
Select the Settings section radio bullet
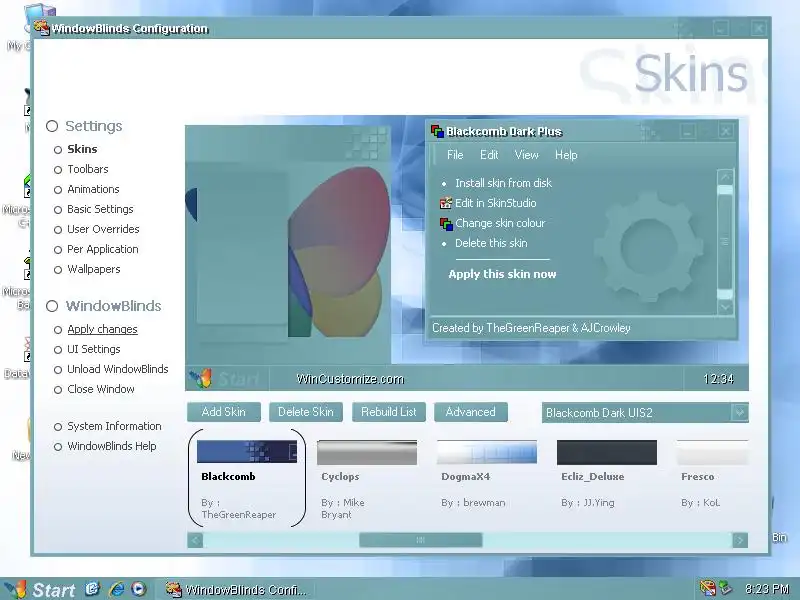coord(52,126)
